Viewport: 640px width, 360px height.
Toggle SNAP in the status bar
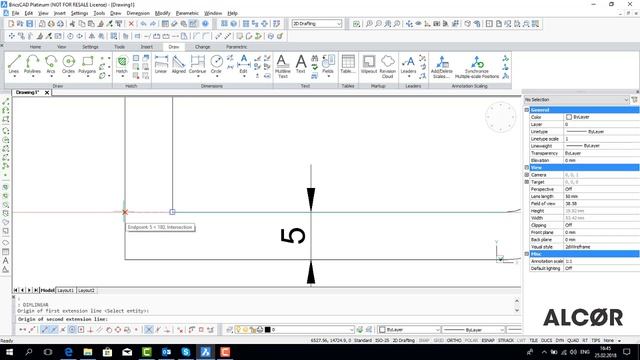coord(424,340)
